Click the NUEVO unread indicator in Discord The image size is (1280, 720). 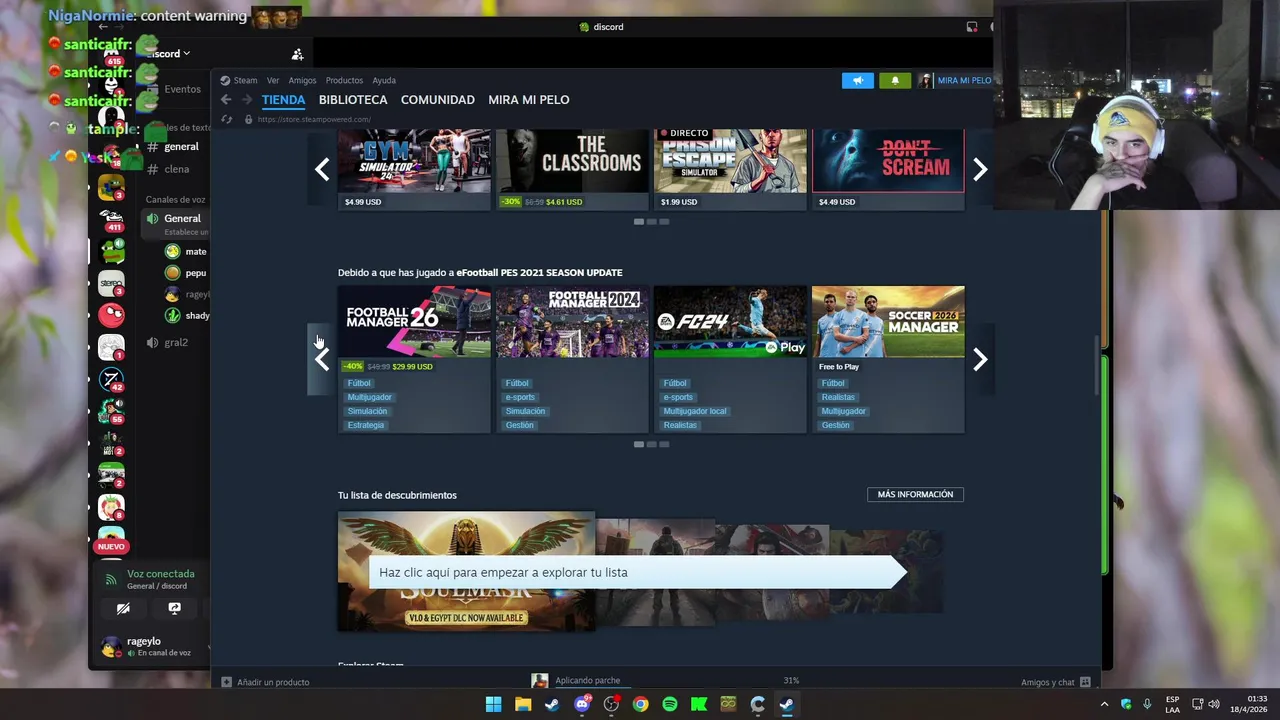coord(111,546)
